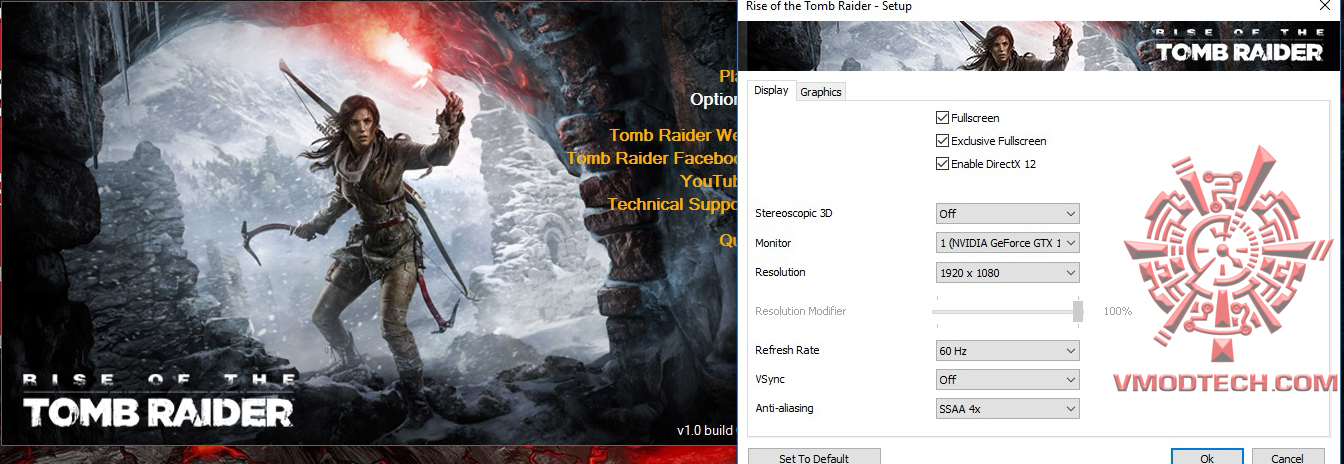
Task: Click the Play entry in the launcher menu
Action: [728, 75]
